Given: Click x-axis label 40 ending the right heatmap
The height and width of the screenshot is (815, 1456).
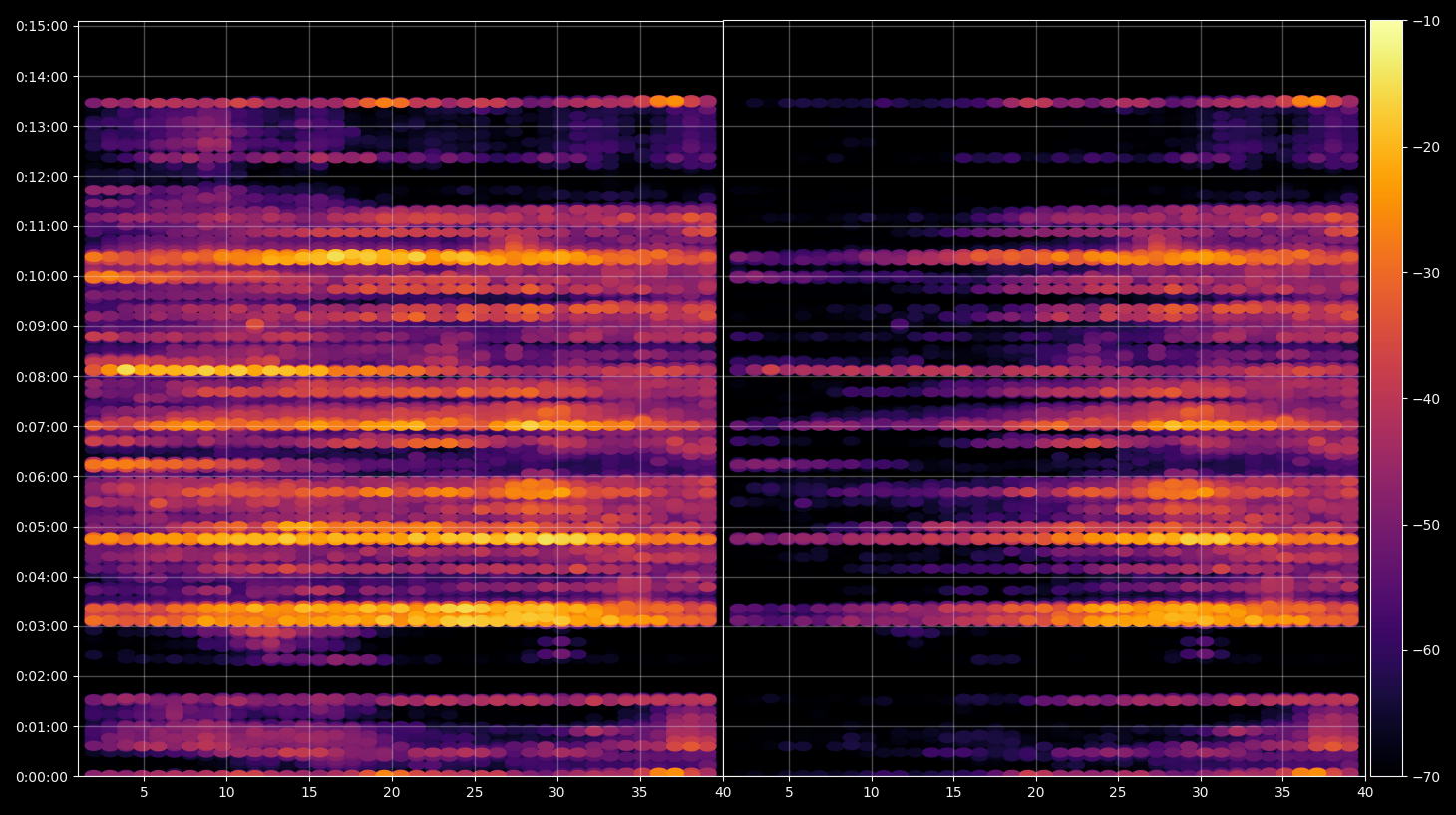Looking at the screenshot, I should click(1365, 793).
